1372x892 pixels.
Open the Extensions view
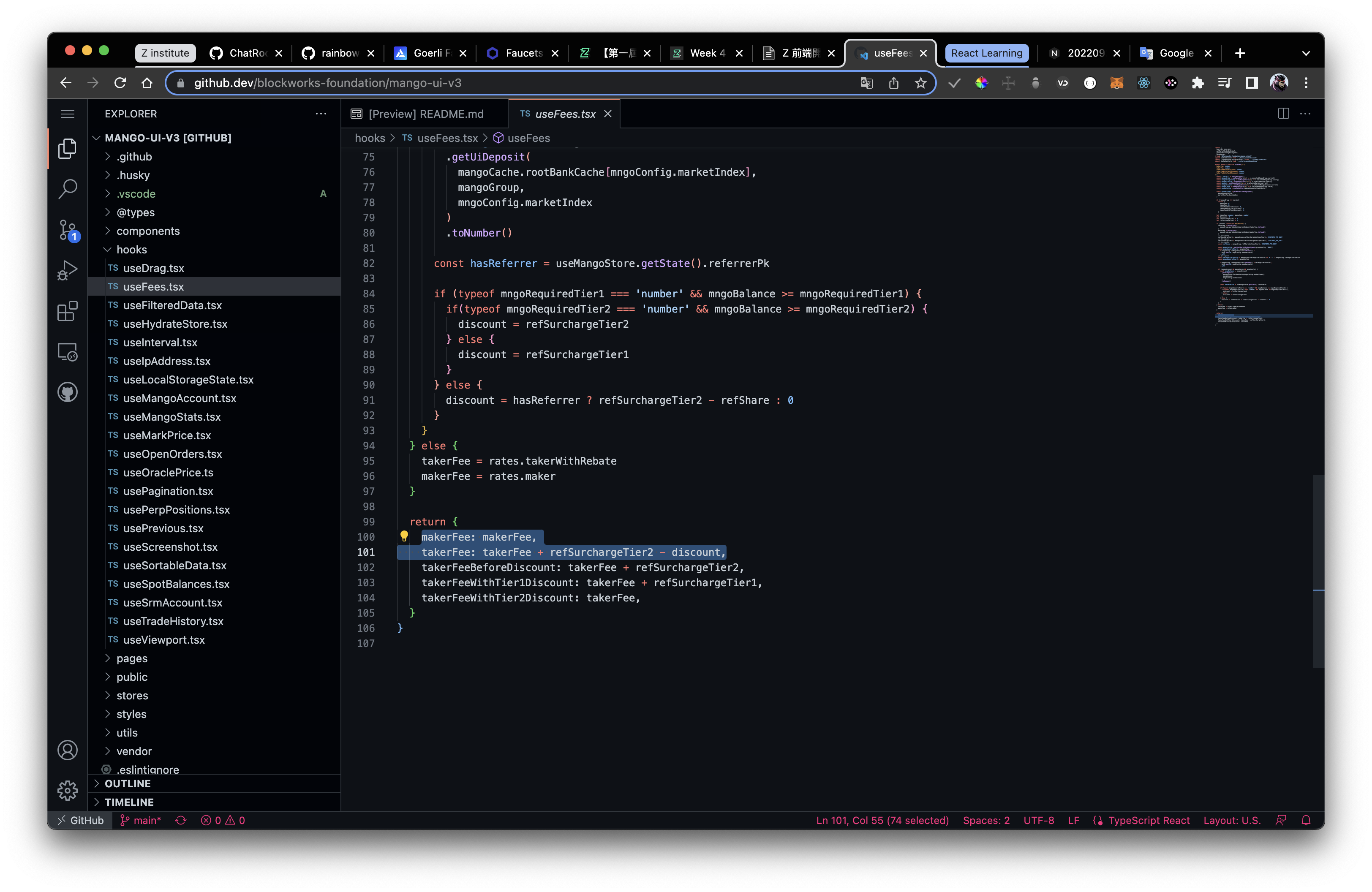point(68,311)
